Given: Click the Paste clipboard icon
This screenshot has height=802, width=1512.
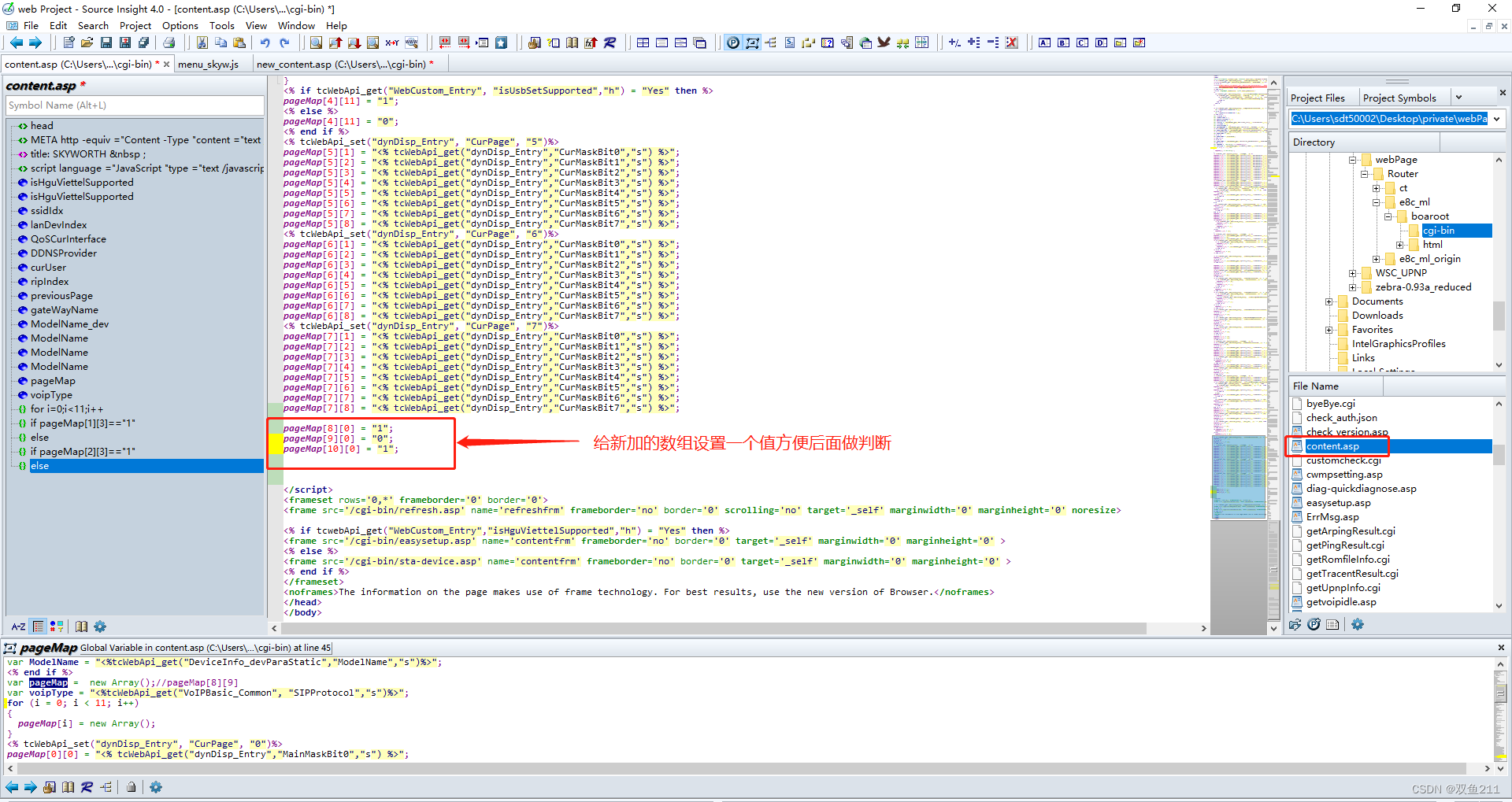Looking at the screenshot, I should 240,43.
